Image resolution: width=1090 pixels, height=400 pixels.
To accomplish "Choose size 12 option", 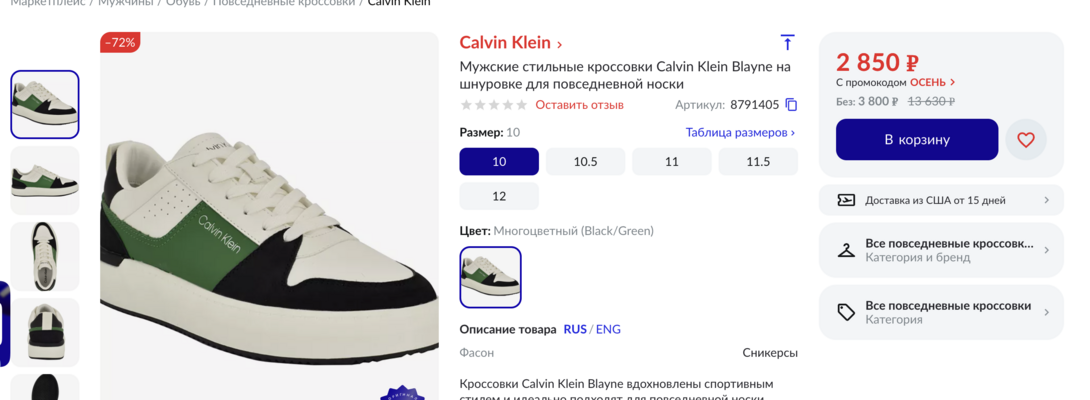I will point(499,196).
